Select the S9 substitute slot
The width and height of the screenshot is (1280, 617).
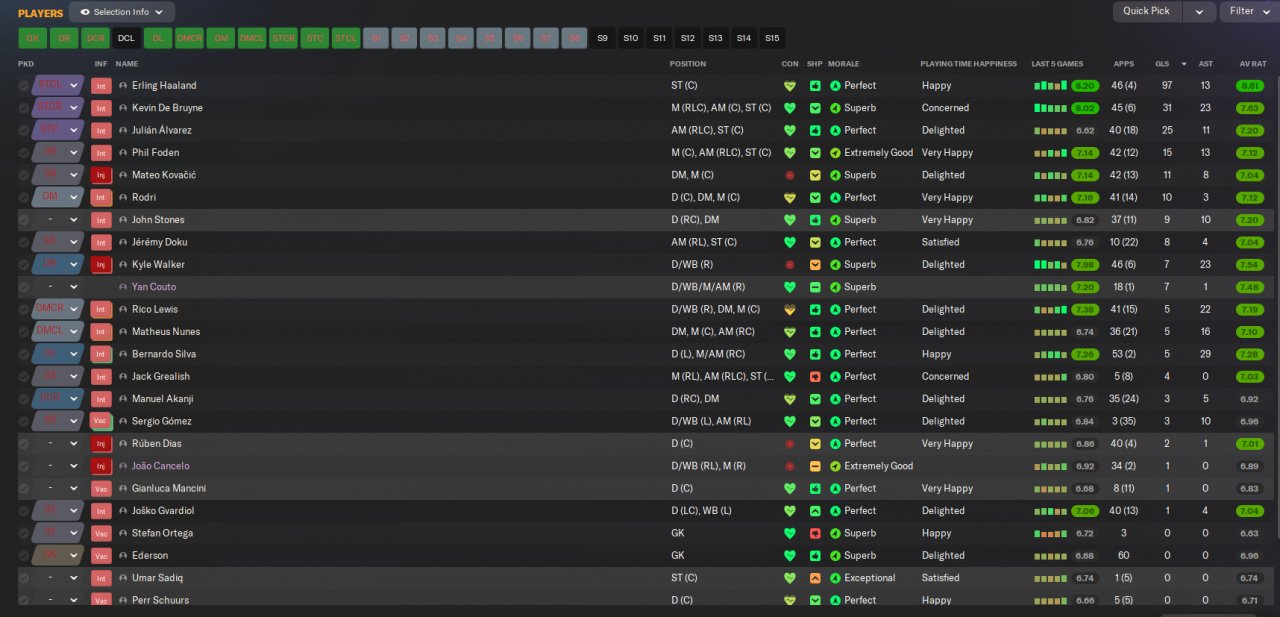point(602,38)
